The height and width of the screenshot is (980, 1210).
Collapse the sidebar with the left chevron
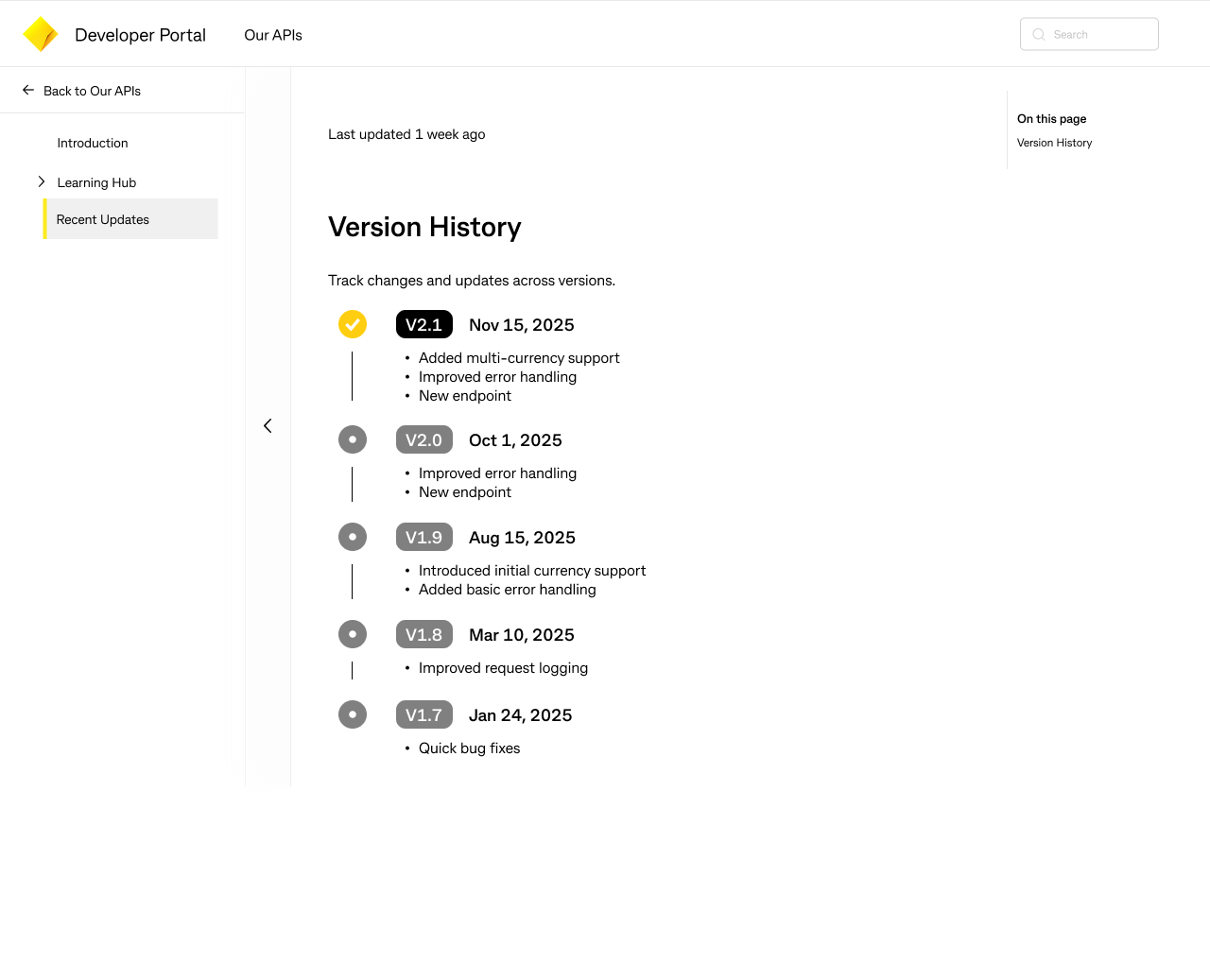click(x=268, y=425)
